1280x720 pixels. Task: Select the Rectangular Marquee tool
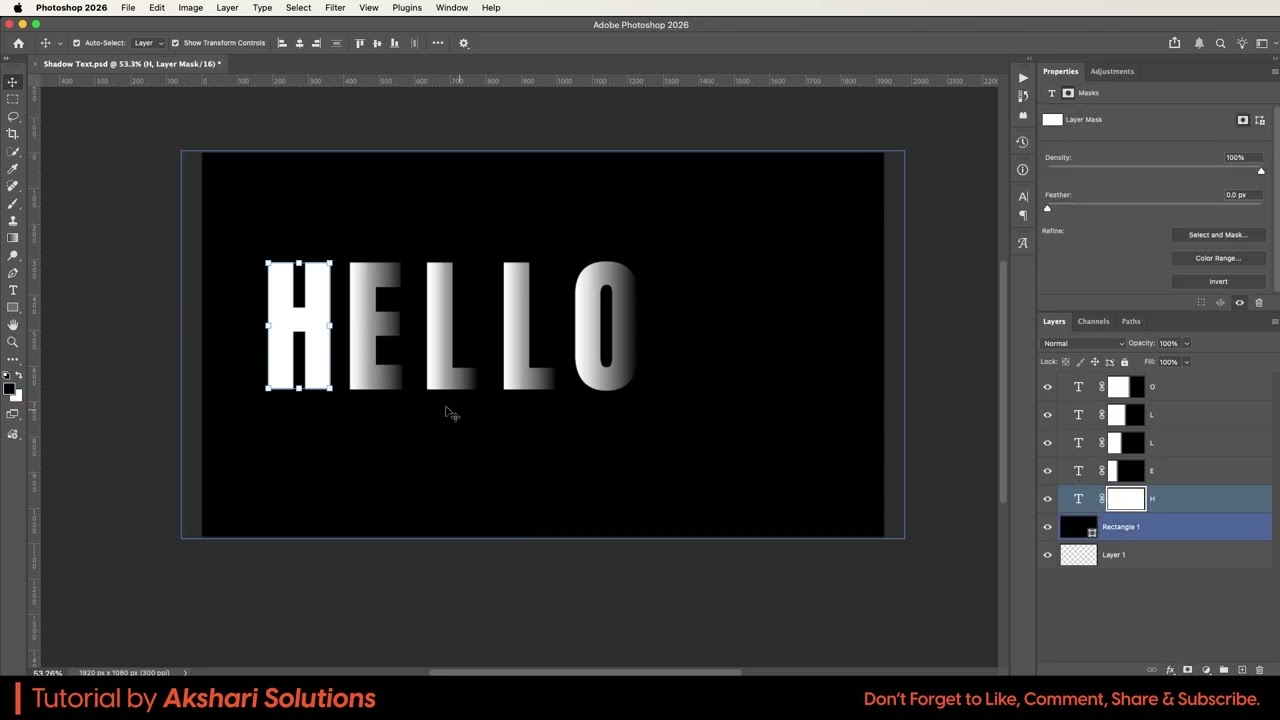click(13, 99)
